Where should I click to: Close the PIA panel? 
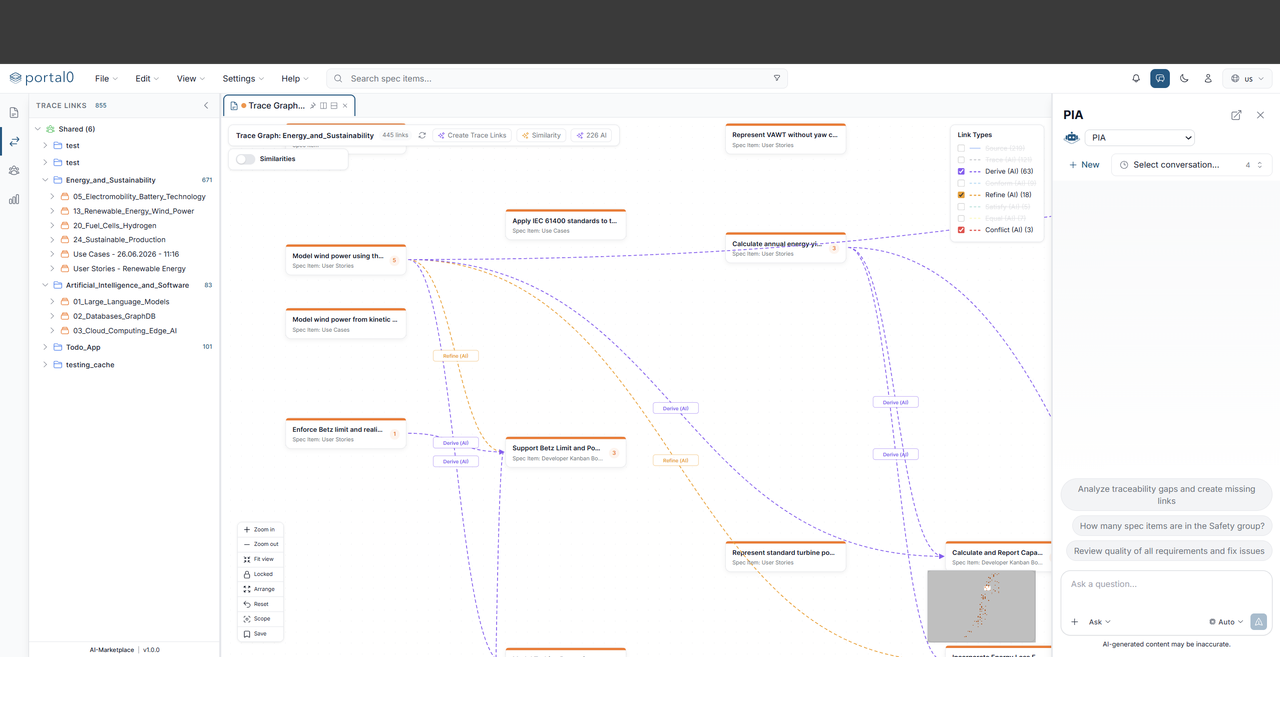(1260, 115)
